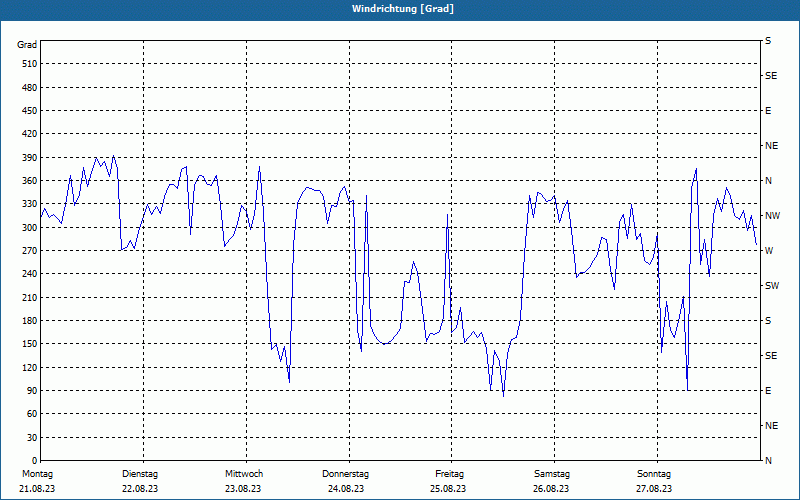The height and width of the screenshot is (500, 800).
Task: Click the 300 left axis label
Action: point(30,227)
